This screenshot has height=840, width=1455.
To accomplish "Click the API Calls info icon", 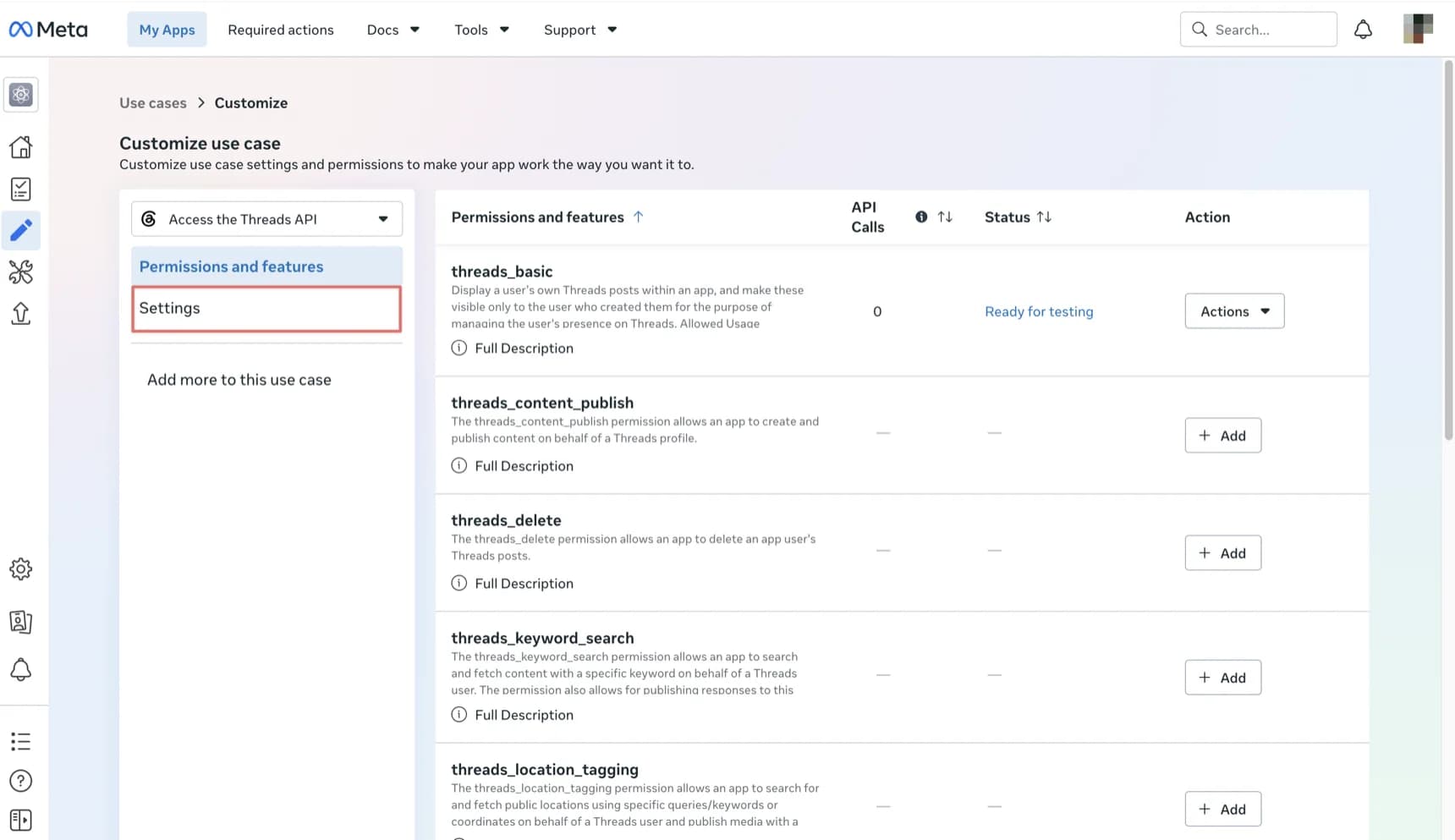I will (921, 217).
